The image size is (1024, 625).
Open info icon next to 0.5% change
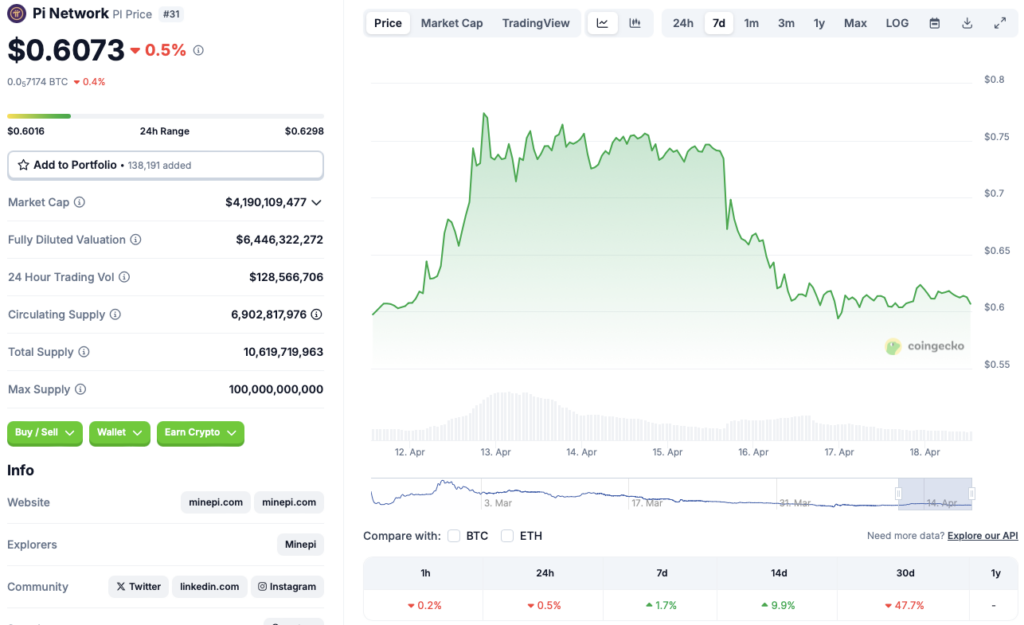click(x=199, y=50)
